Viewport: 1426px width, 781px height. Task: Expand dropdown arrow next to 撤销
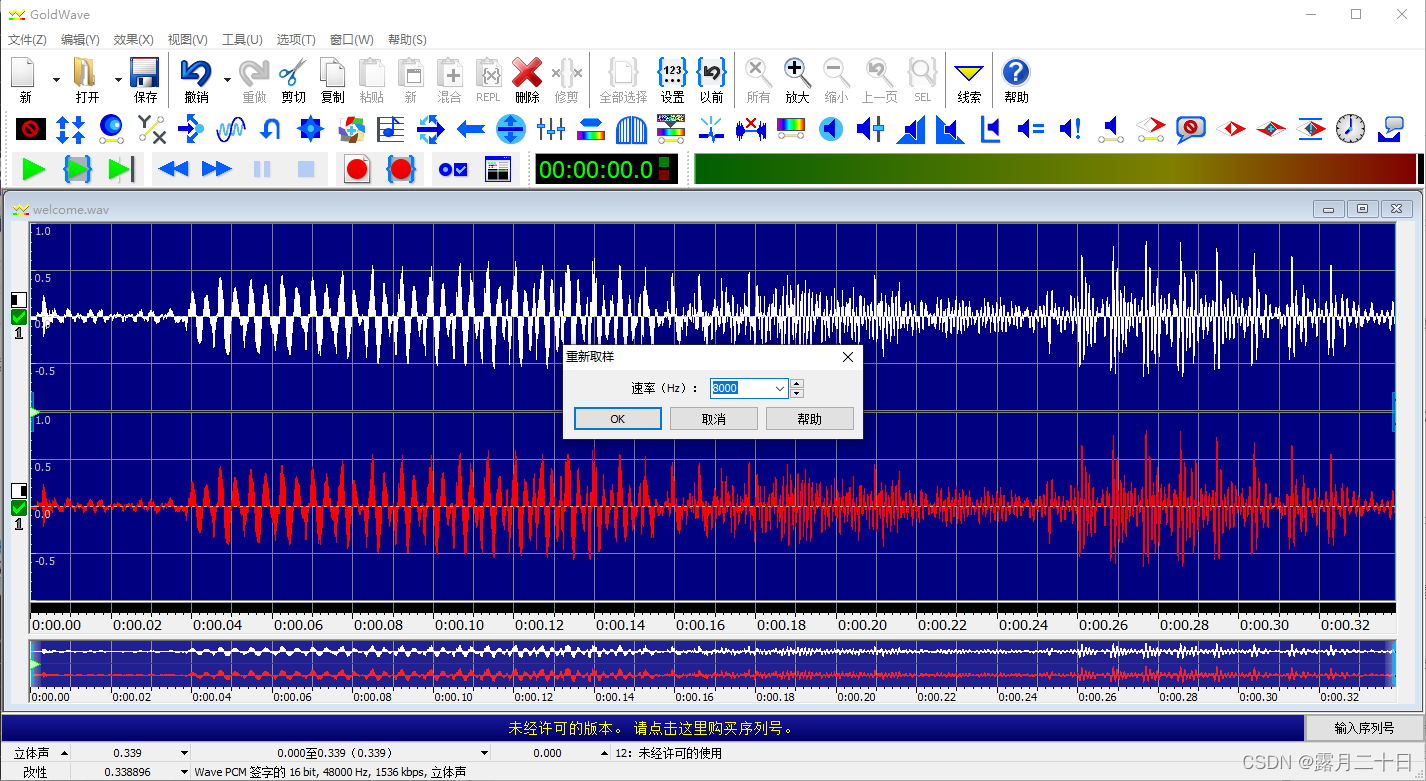click(227, 79)
